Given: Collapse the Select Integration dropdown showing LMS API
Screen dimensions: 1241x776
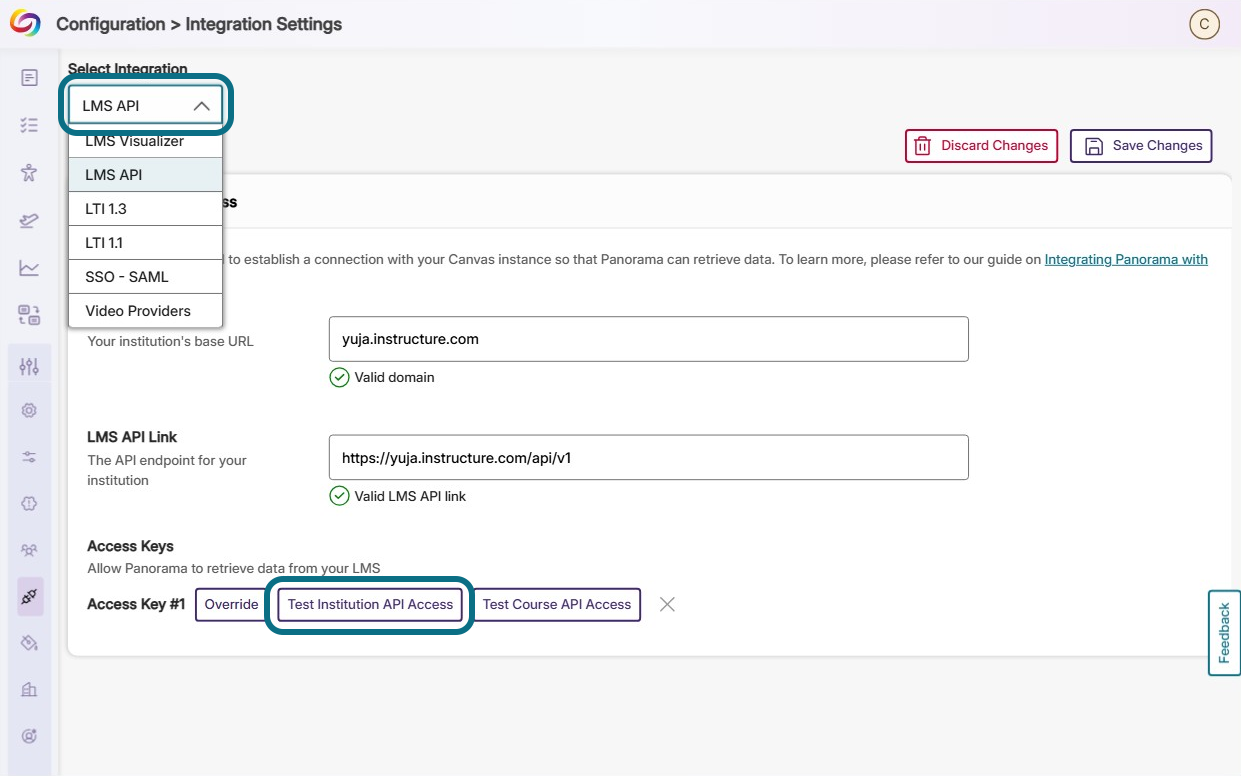Looking at the screenshot, I should click(146, 105).
